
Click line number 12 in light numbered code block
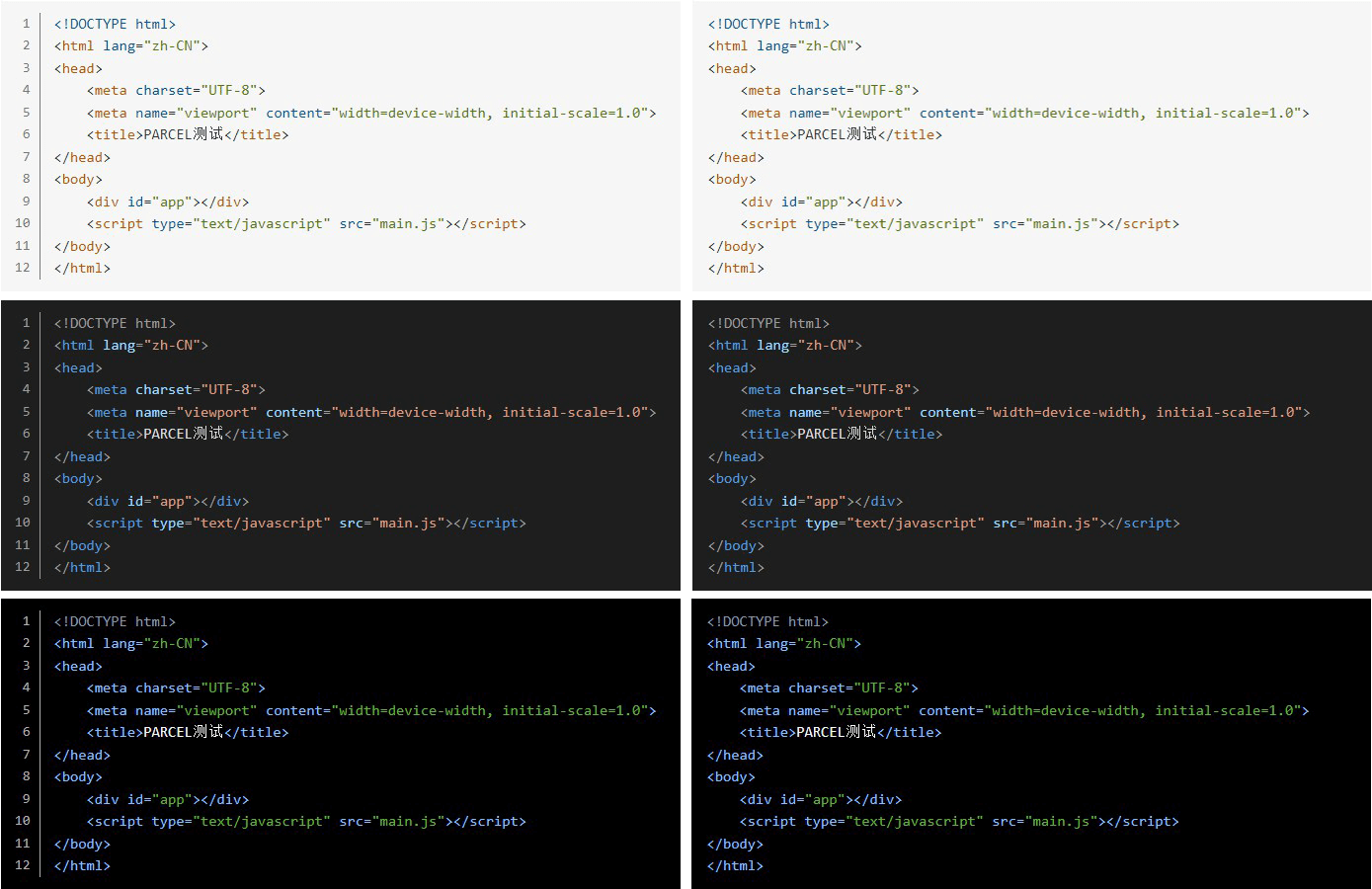click(x=23, y=268)
